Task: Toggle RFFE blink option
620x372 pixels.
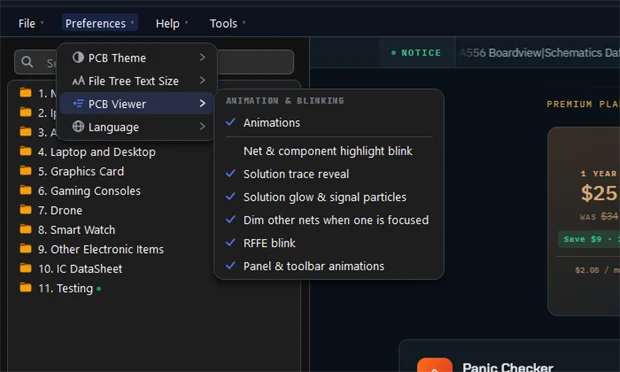Action: [x=329, y=243]
